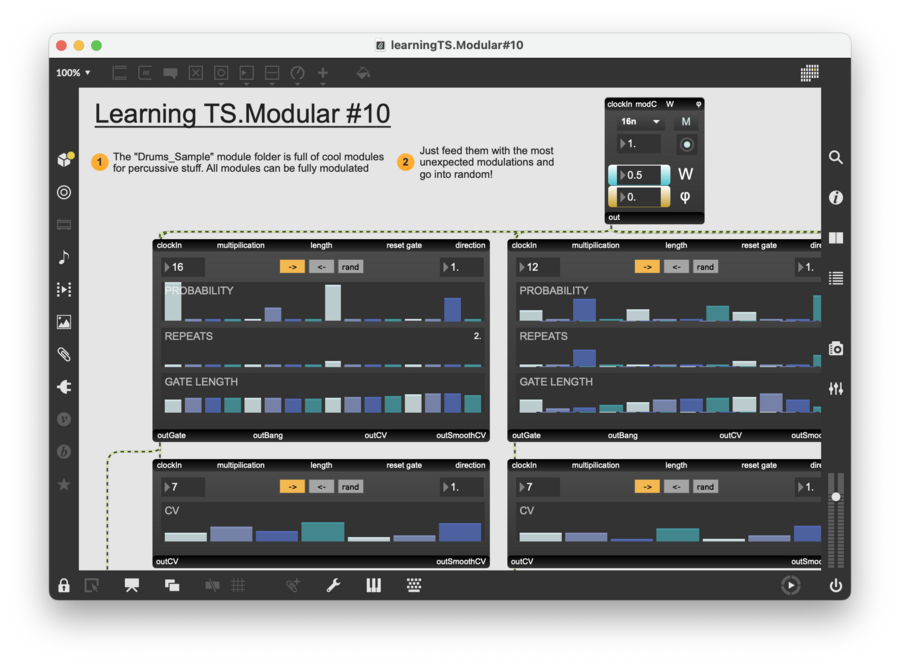The image size is (900, 665).
Task: Open the star favorites icon in sidebar
Action: (x=64, y=484)
